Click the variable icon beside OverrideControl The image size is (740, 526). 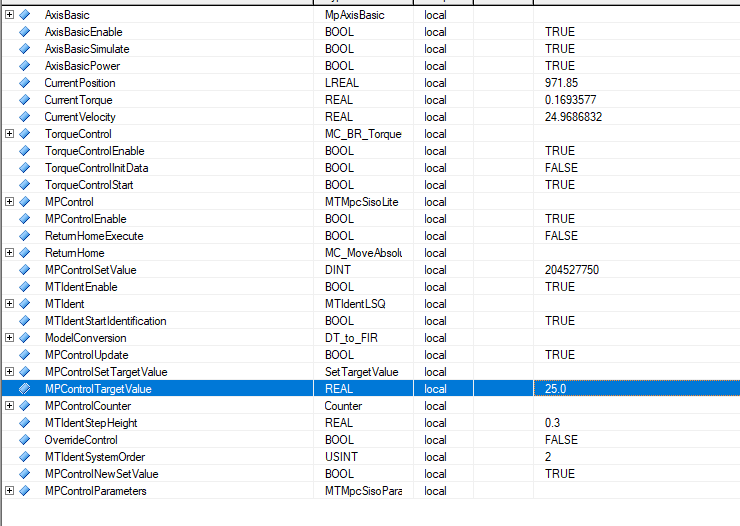click(25, 439)
